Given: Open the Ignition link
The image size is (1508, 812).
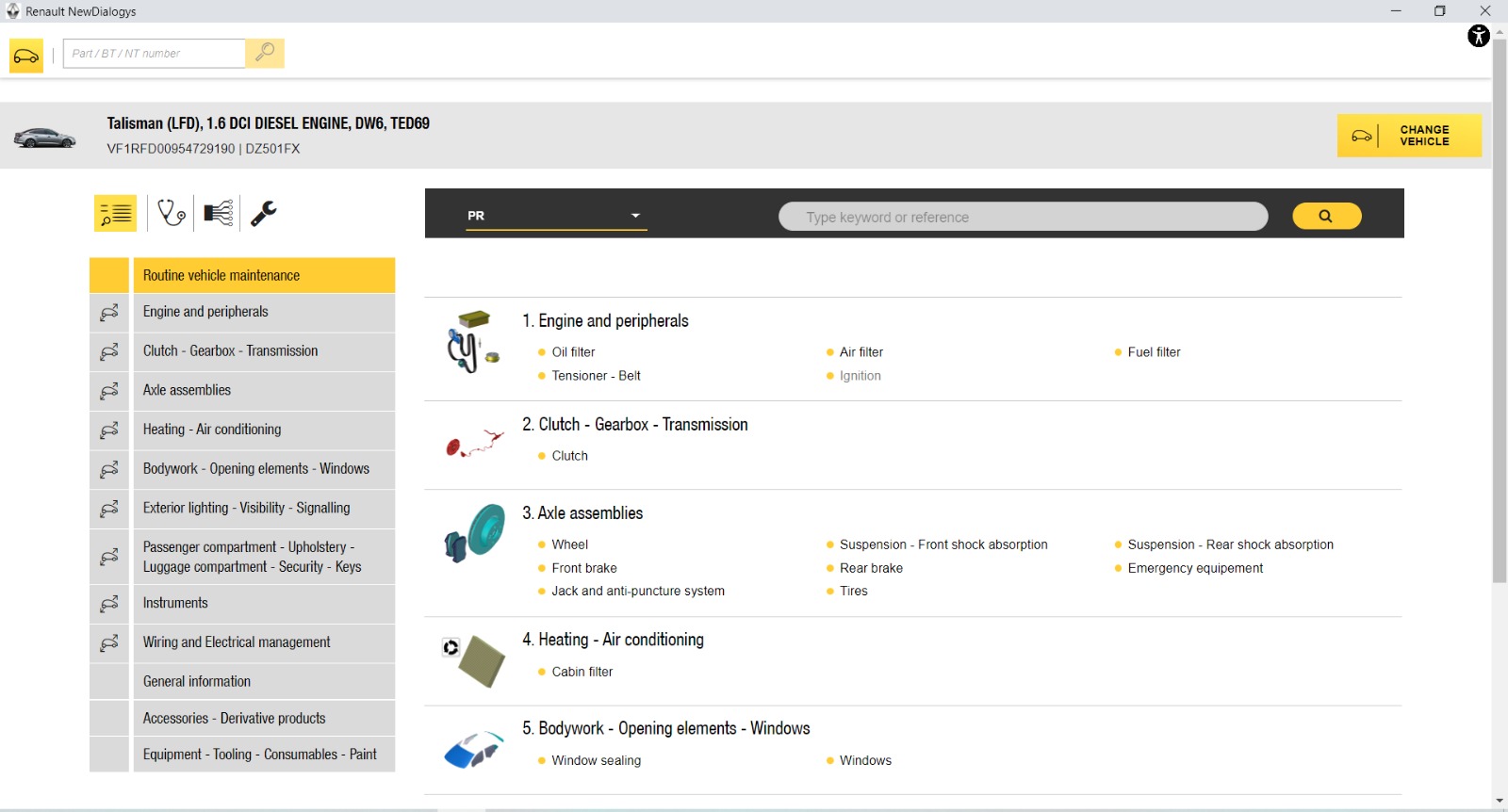Looking at the screenshot, I should click(861, 376).
